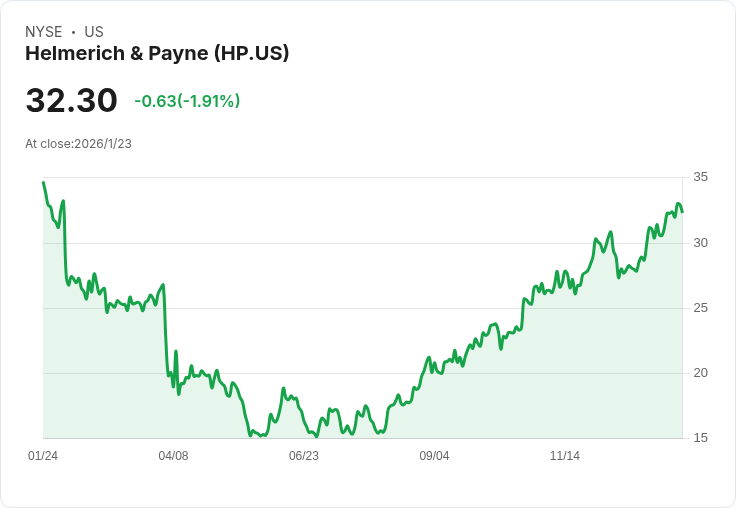Click the 20 y-axis price label
This screenshot has width=736, height=508.
click(x=700, y=373)
